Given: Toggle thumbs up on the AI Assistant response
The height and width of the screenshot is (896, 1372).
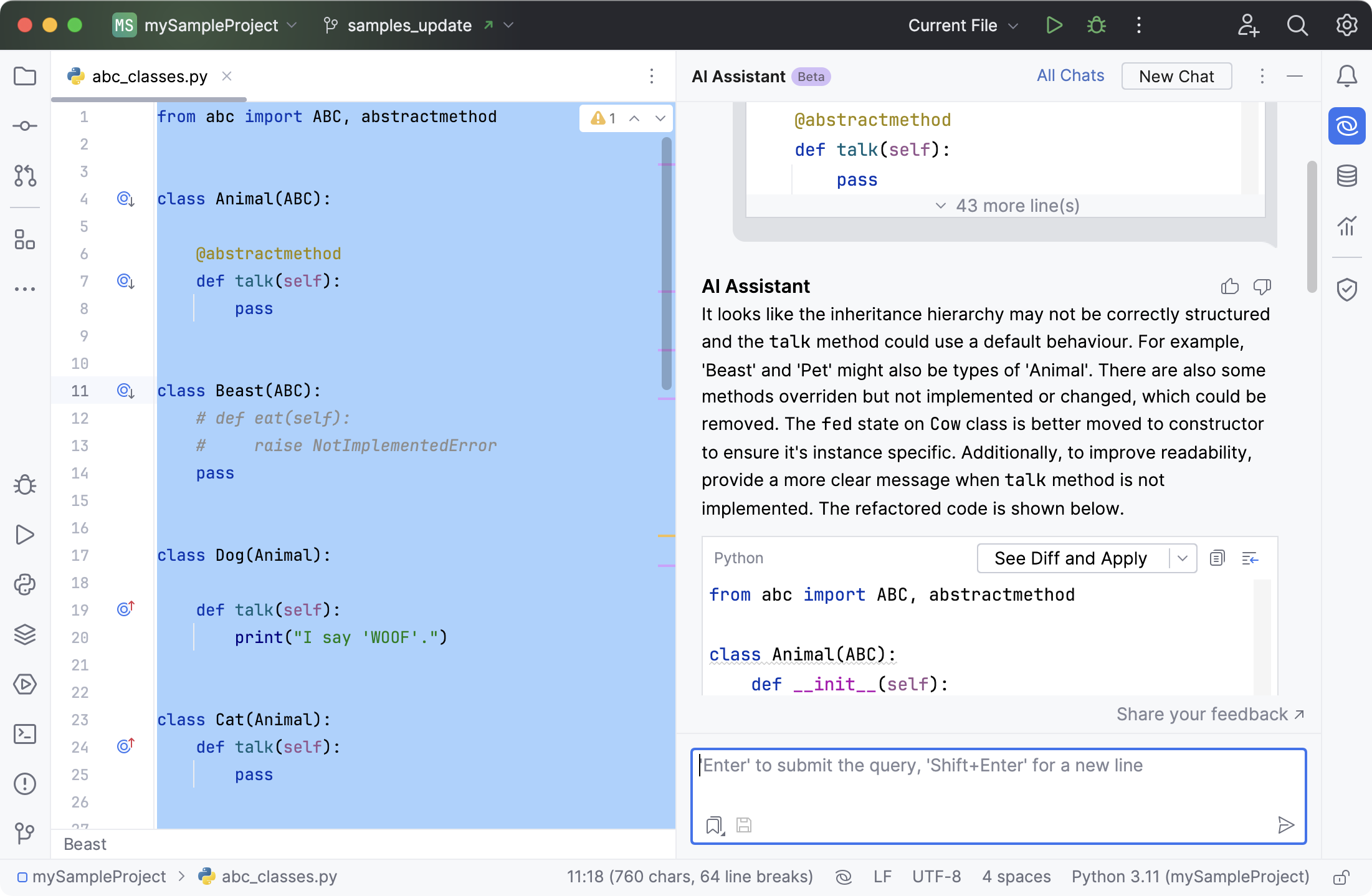Looking at the screenshot, I should pyautogui.click(x=1229, y=287).
